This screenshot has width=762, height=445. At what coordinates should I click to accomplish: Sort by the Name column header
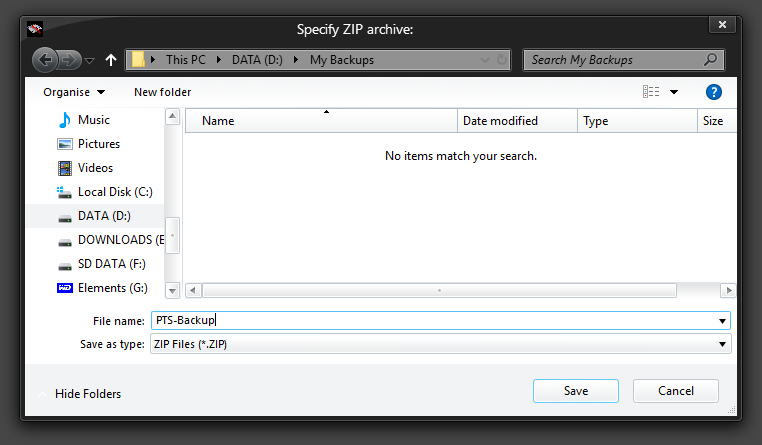(321, 120)
